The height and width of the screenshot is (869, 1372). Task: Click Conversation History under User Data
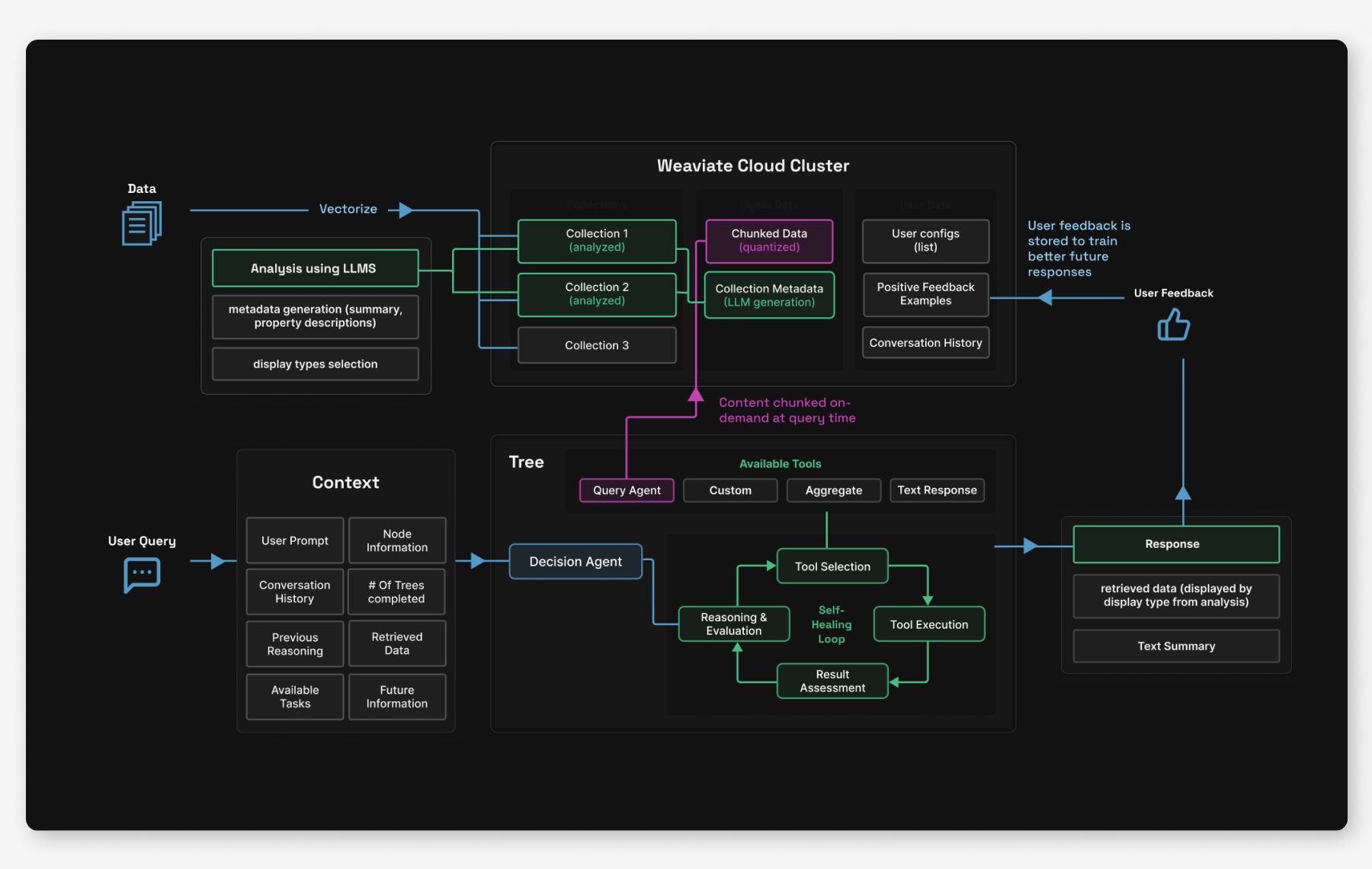[925, 342]
